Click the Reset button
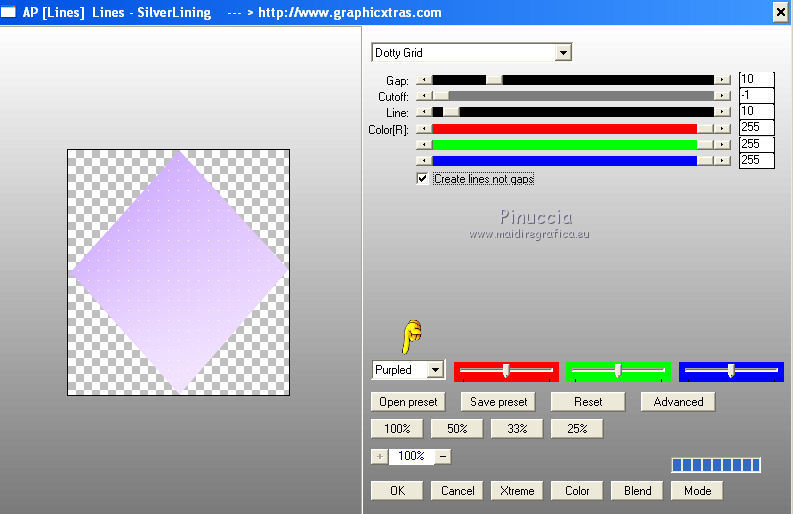Screen dimensions: 793x514 point(588,402)
